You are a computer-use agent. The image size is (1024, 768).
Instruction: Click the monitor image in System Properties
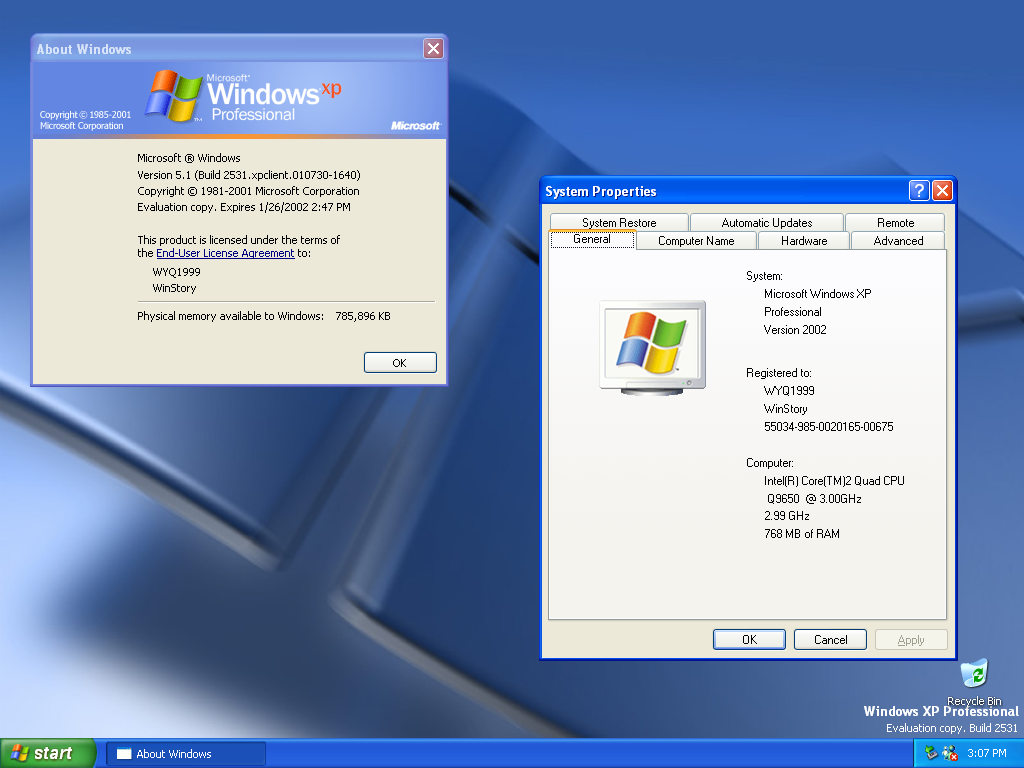tap(652, 347)
